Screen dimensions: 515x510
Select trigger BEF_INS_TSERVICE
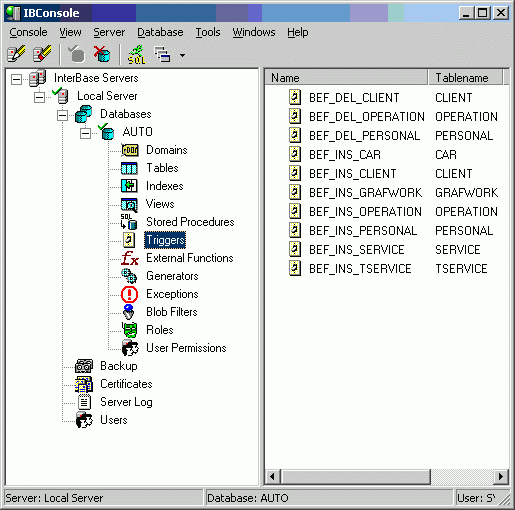coord(360,269)
